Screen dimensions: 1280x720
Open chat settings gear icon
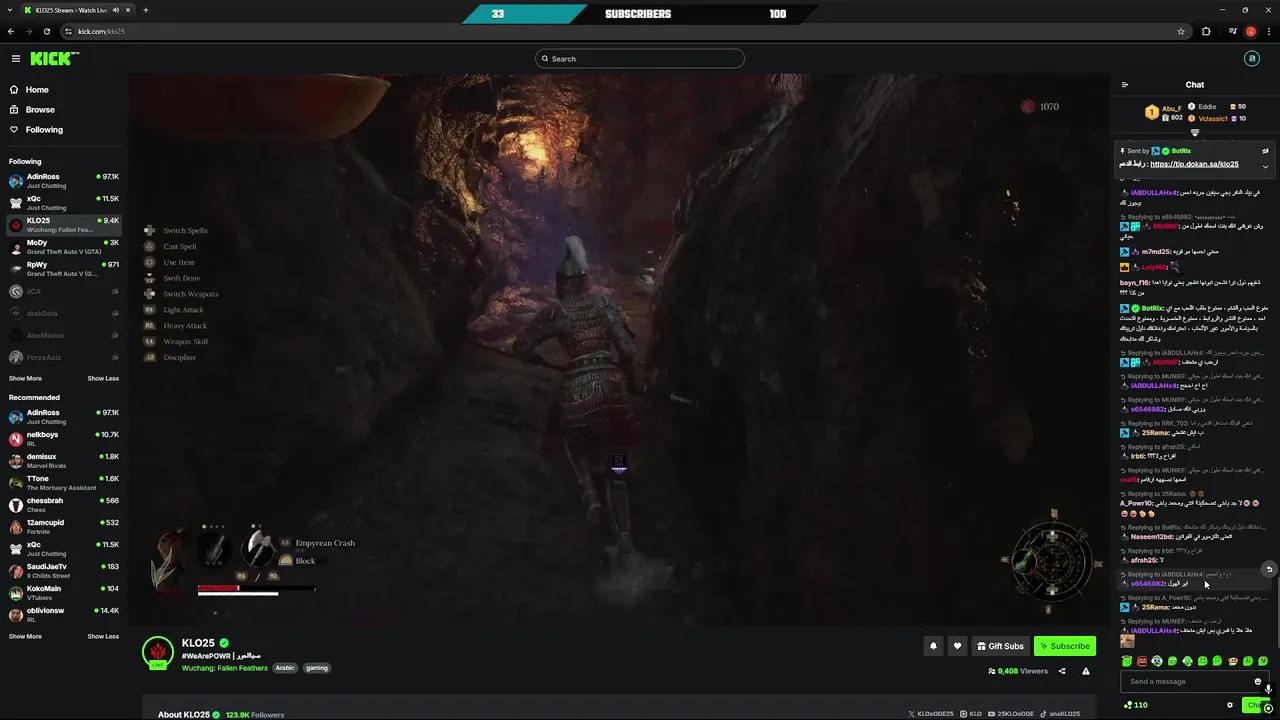[x=1230, y=705]
